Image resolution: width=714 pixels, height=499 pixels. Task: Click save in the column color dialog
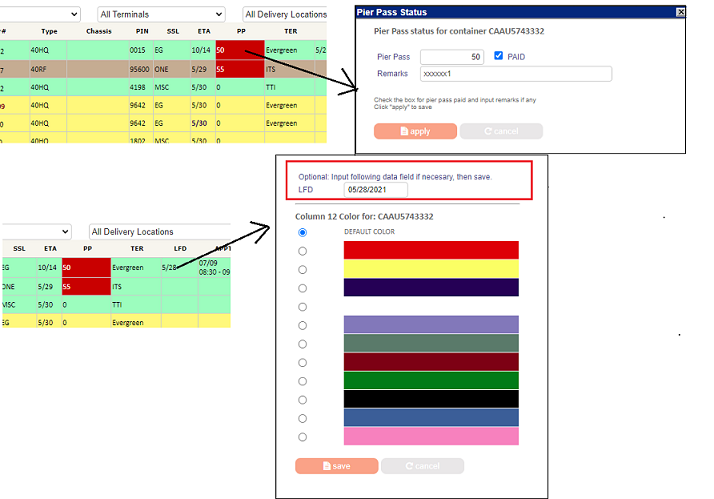pos(336,466)
